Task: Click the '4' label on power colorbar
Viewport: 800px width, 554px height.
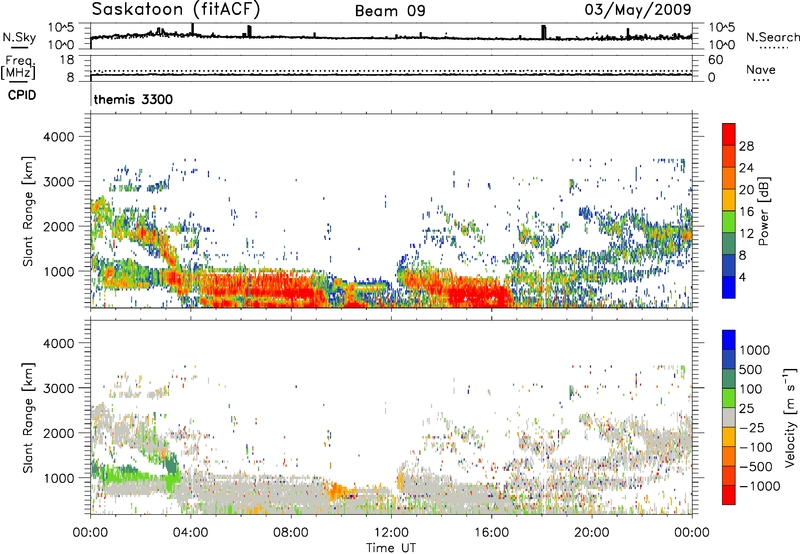Action: (x=743, y=278)
